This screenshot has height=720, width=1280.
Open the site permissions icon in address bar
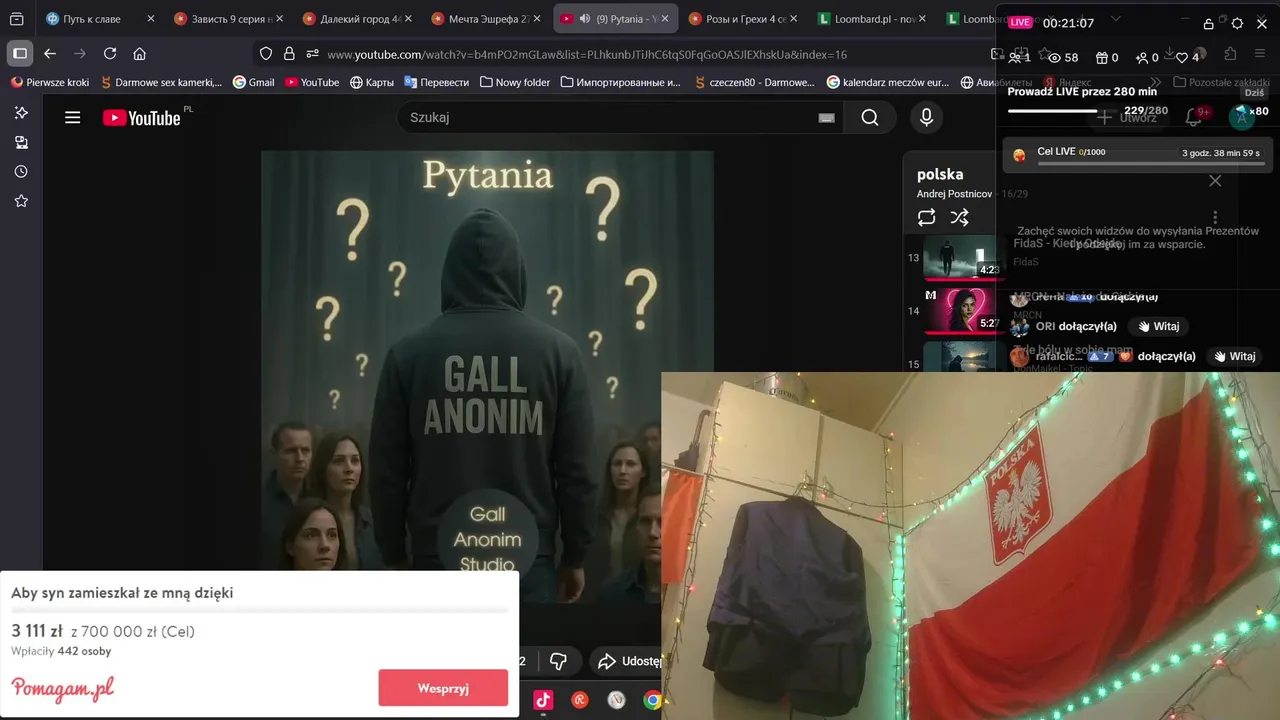point(312,54)
